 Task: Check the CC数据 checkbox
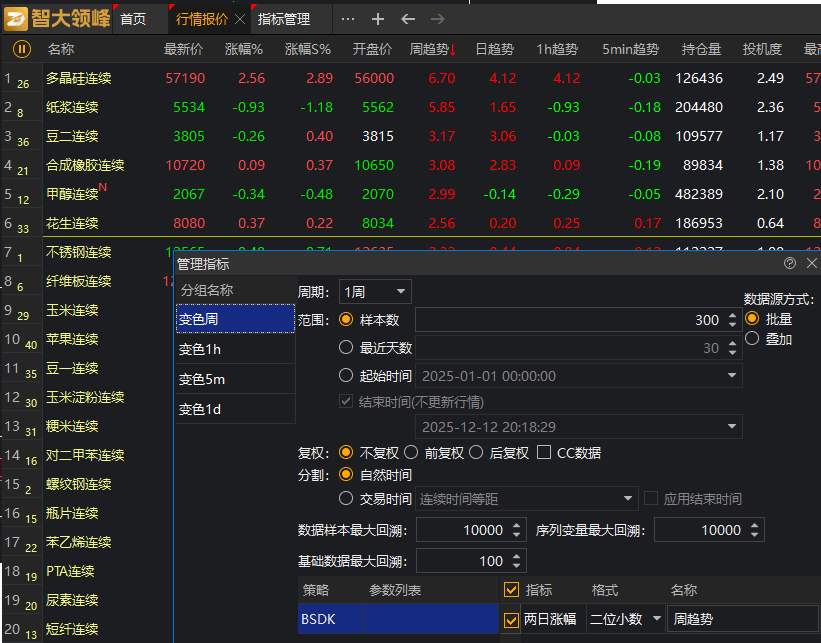point(544,452)
